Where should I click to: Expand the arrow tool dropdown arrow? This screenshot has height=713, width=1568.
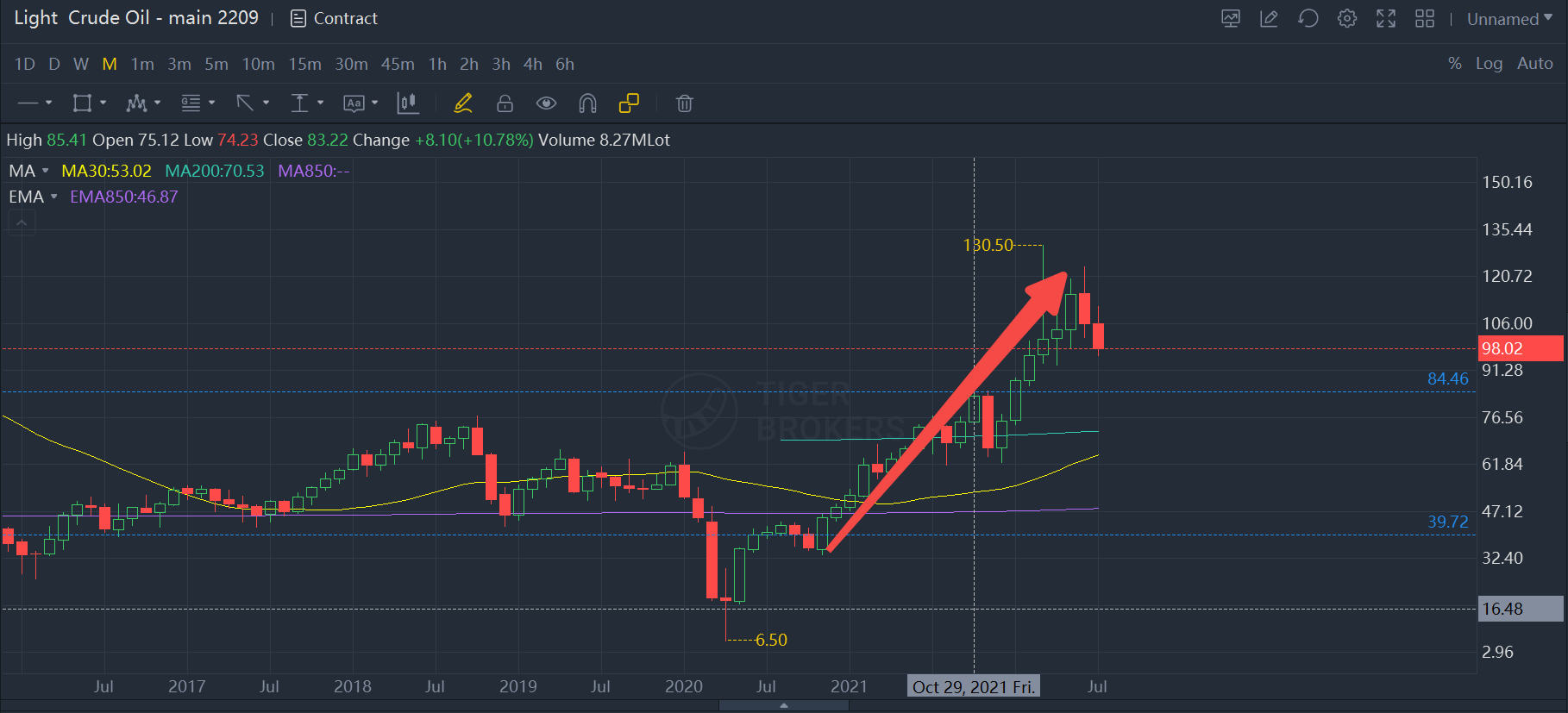click(267, 103)
